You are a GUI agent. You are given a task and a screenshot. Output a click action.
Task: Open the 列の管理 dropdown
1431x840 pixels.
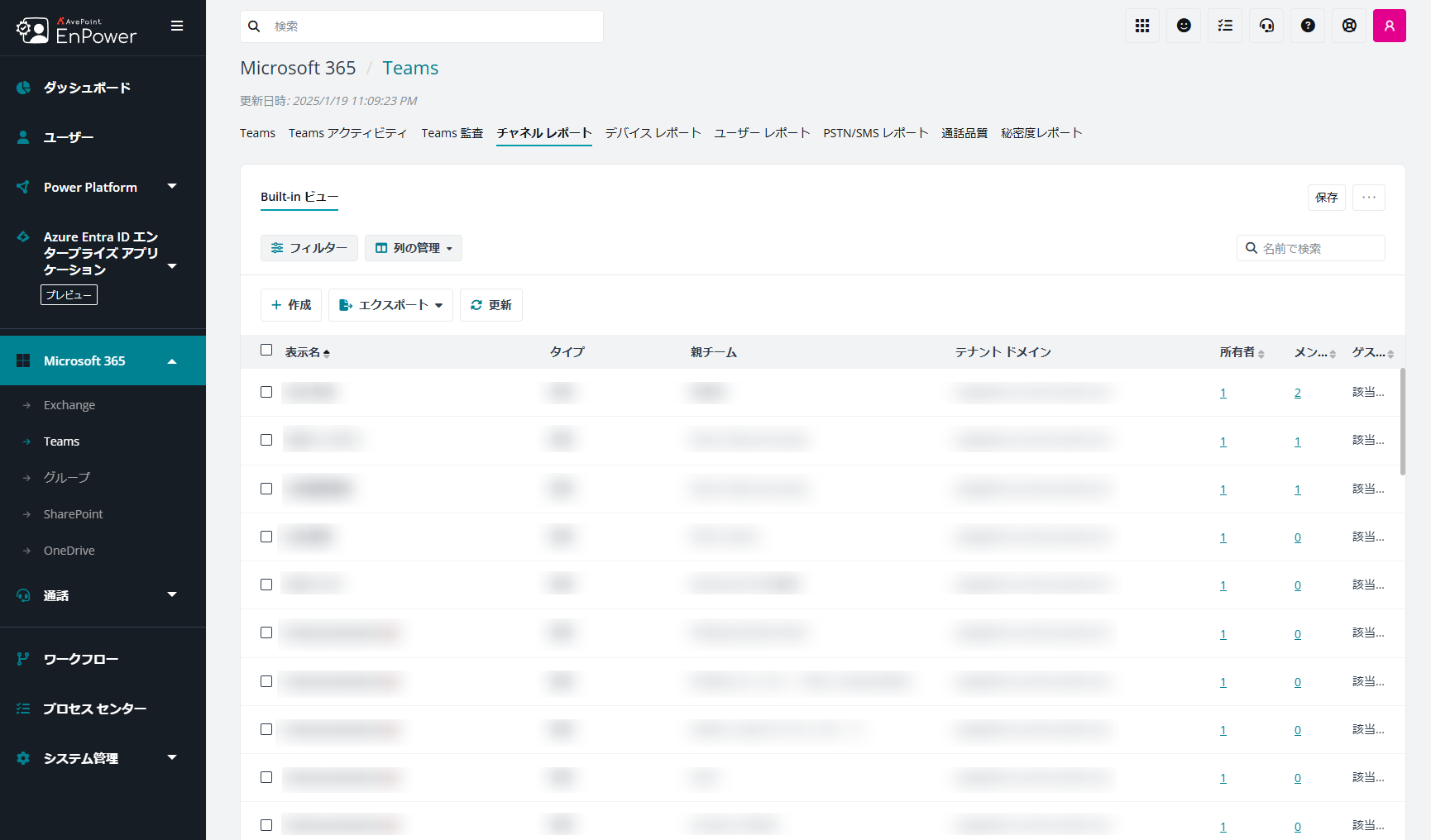click(x=414, y=248)
